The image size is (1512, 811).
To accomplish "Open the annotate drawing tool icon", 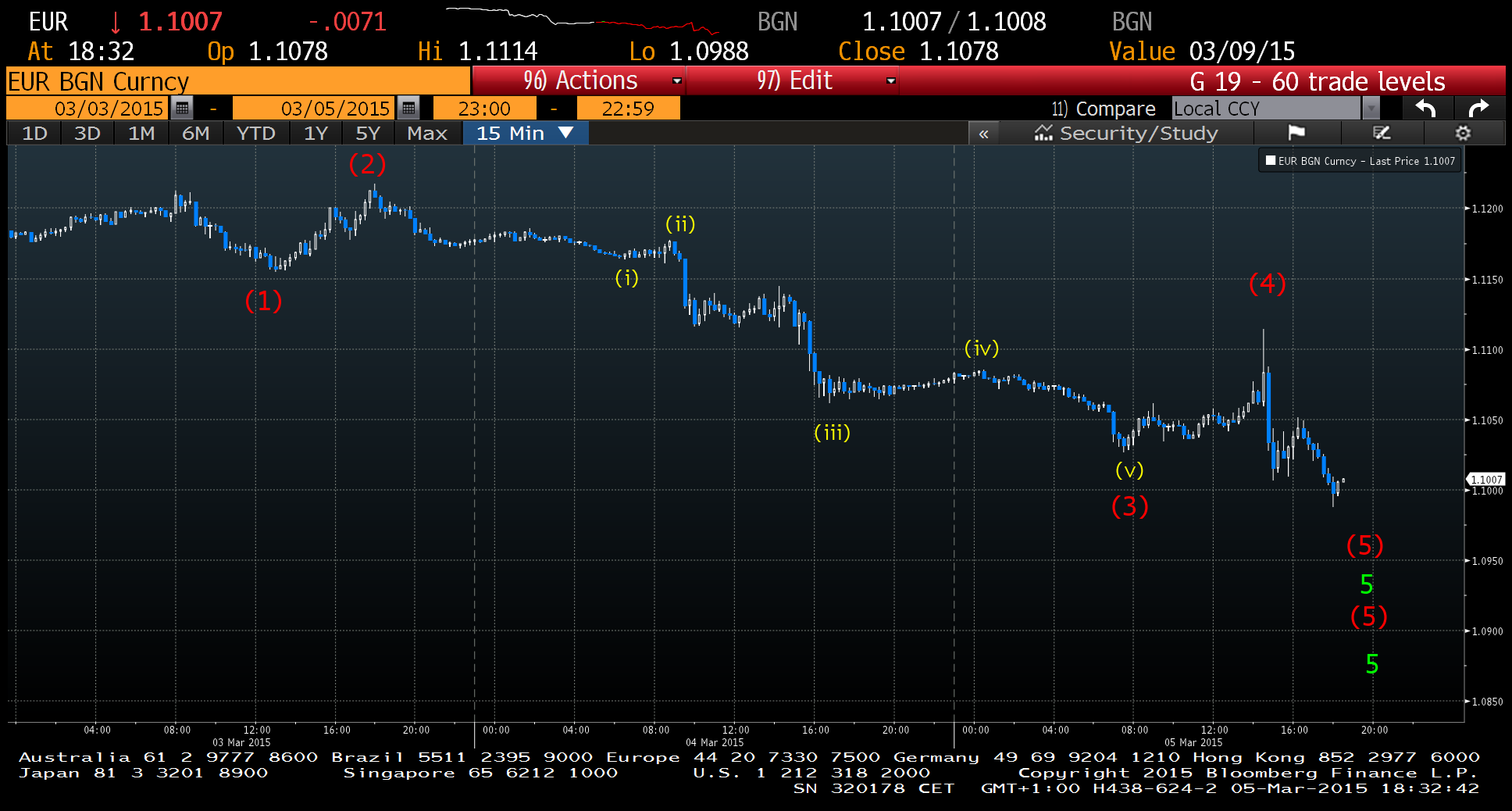I will (1382, 133).
